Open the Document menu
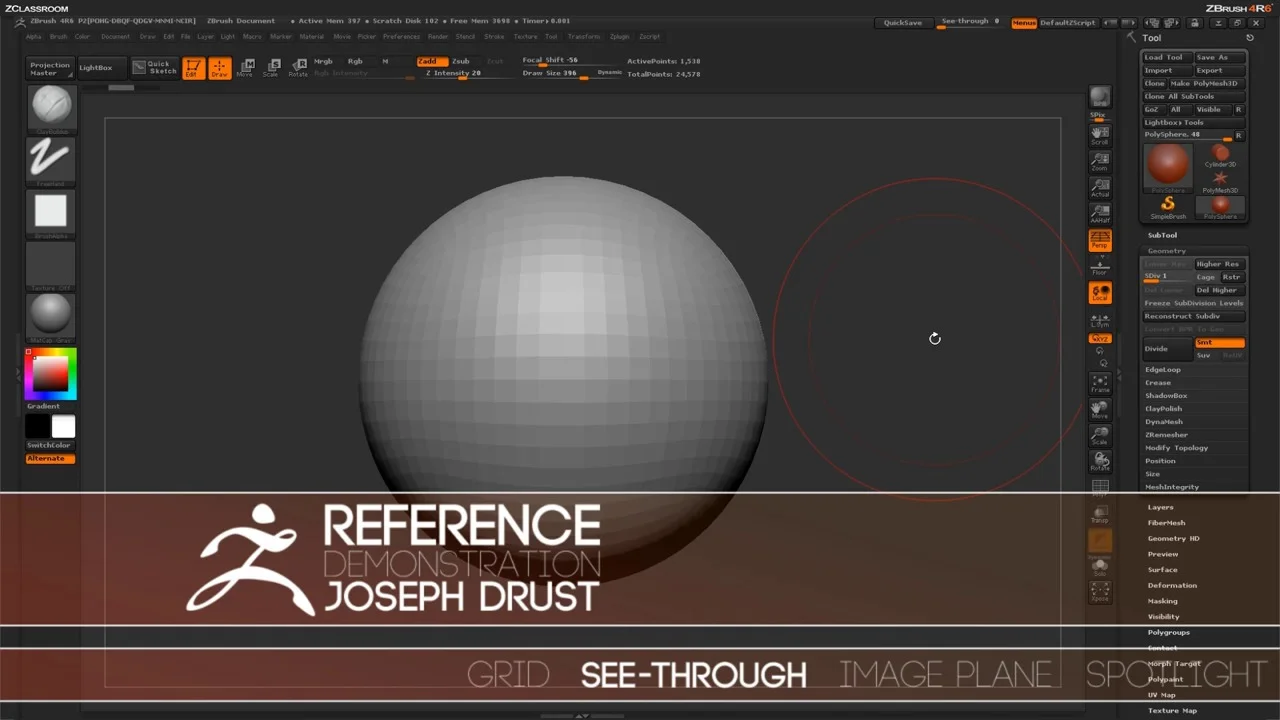Image resolution: width=1280 pixels, height=720 pixels. coord(115,37)
